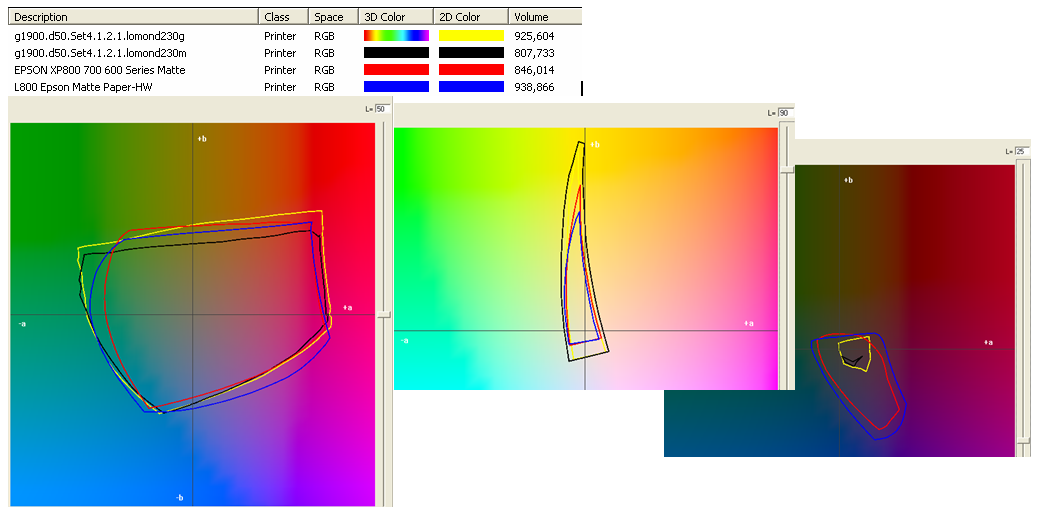Open black 2D color swatch of lomond230m
Viewport: 1046px width, 516px height.
pos(471,53)
